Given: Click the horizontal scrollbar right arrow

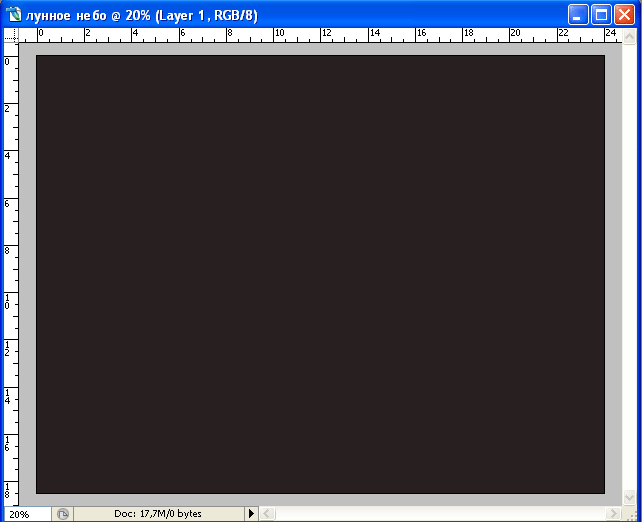Looking at the screenshot, I should coord(613,513).
